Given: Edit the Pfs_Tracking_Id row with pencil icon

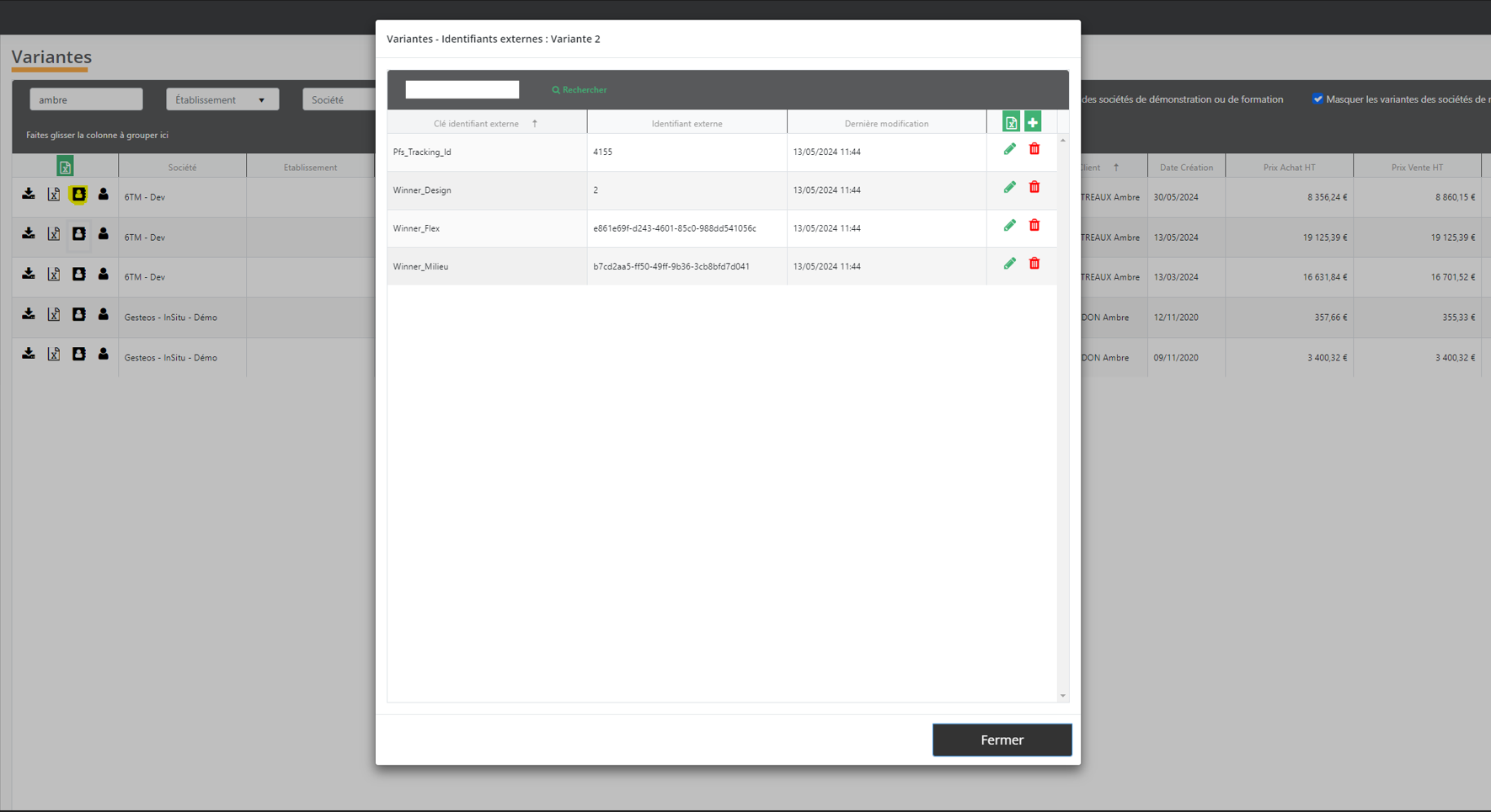Looking at the screenshot, I should click(x=1009, y=149).
